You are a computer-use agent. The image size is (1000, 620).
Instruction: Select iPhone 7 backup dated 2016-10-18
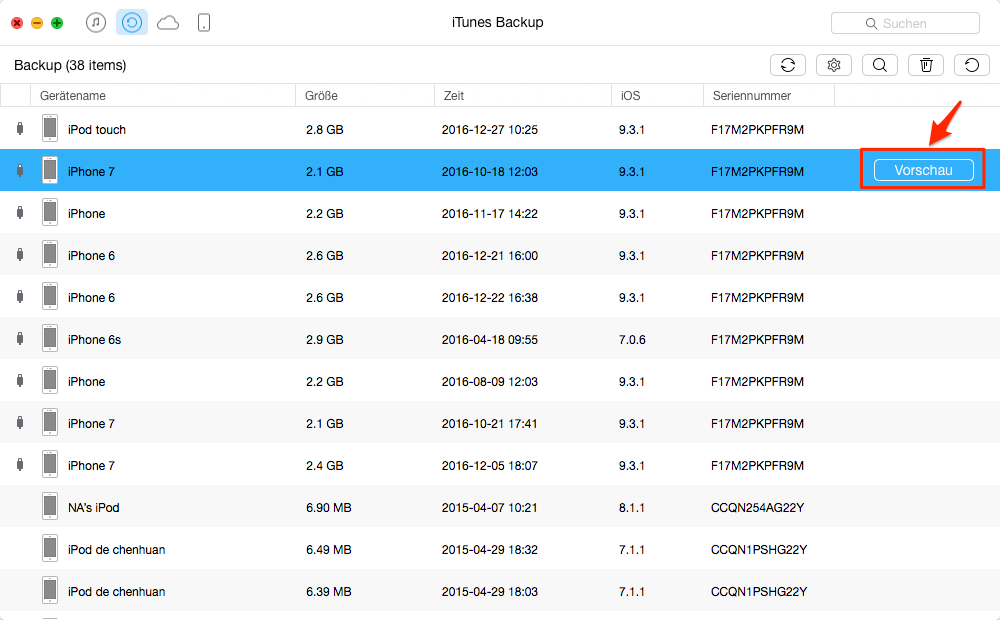click(x=500, y=170)
